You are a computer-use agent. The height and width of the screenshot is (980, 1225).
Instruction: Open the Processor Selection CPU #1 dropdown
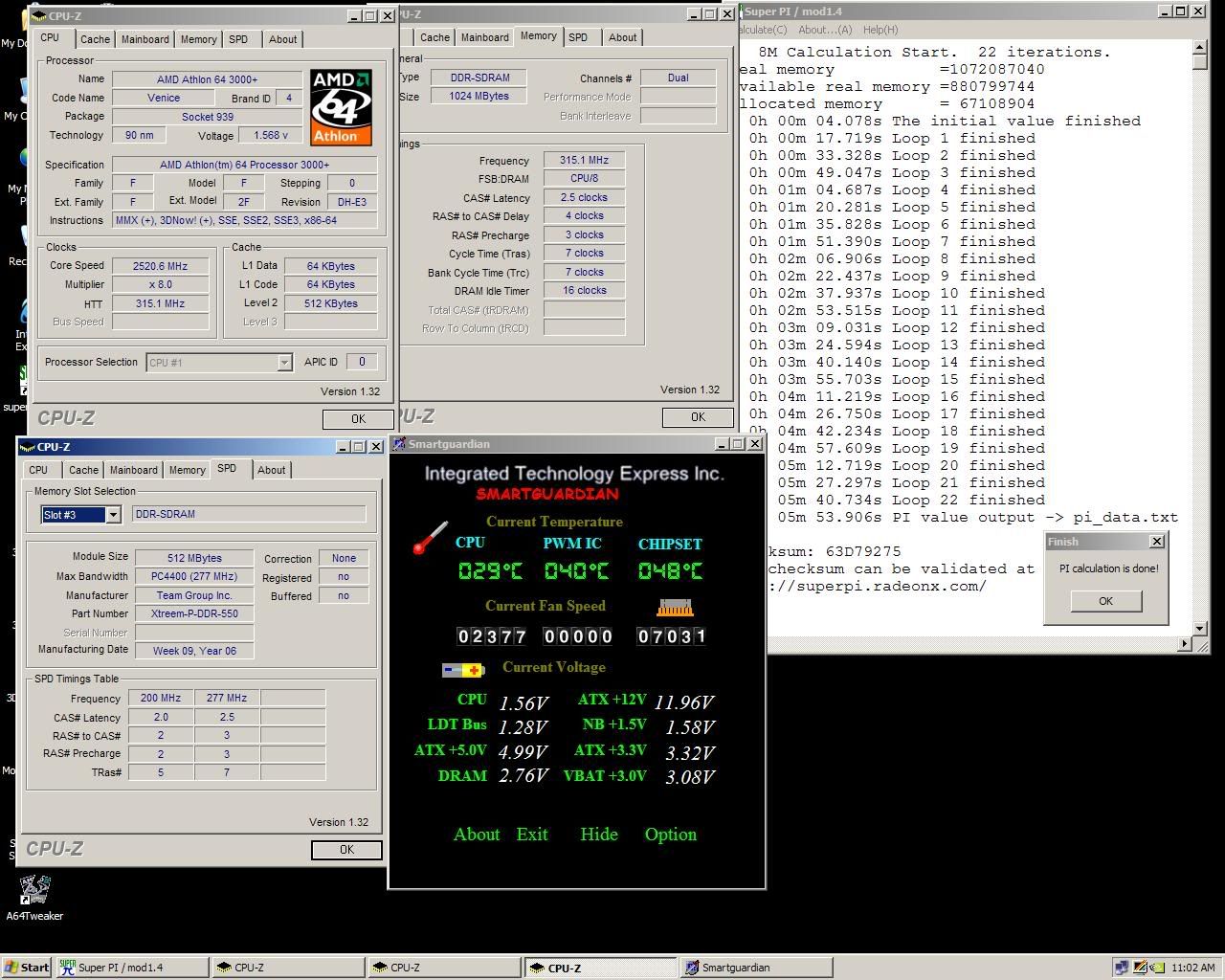tap(284, 363)
